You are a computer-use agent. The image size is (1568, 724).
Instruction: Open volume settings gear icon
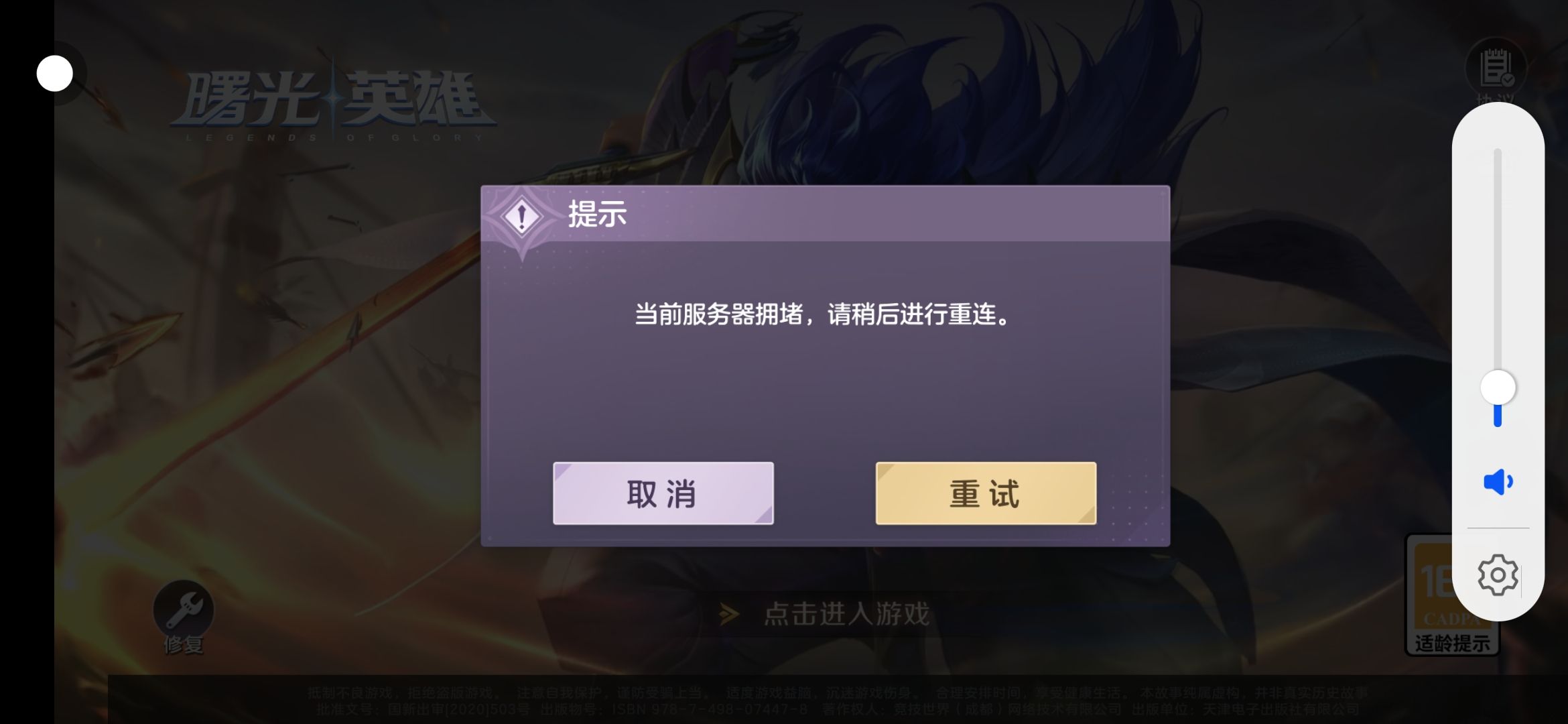pyautogui.click(x=1498, y=575)
